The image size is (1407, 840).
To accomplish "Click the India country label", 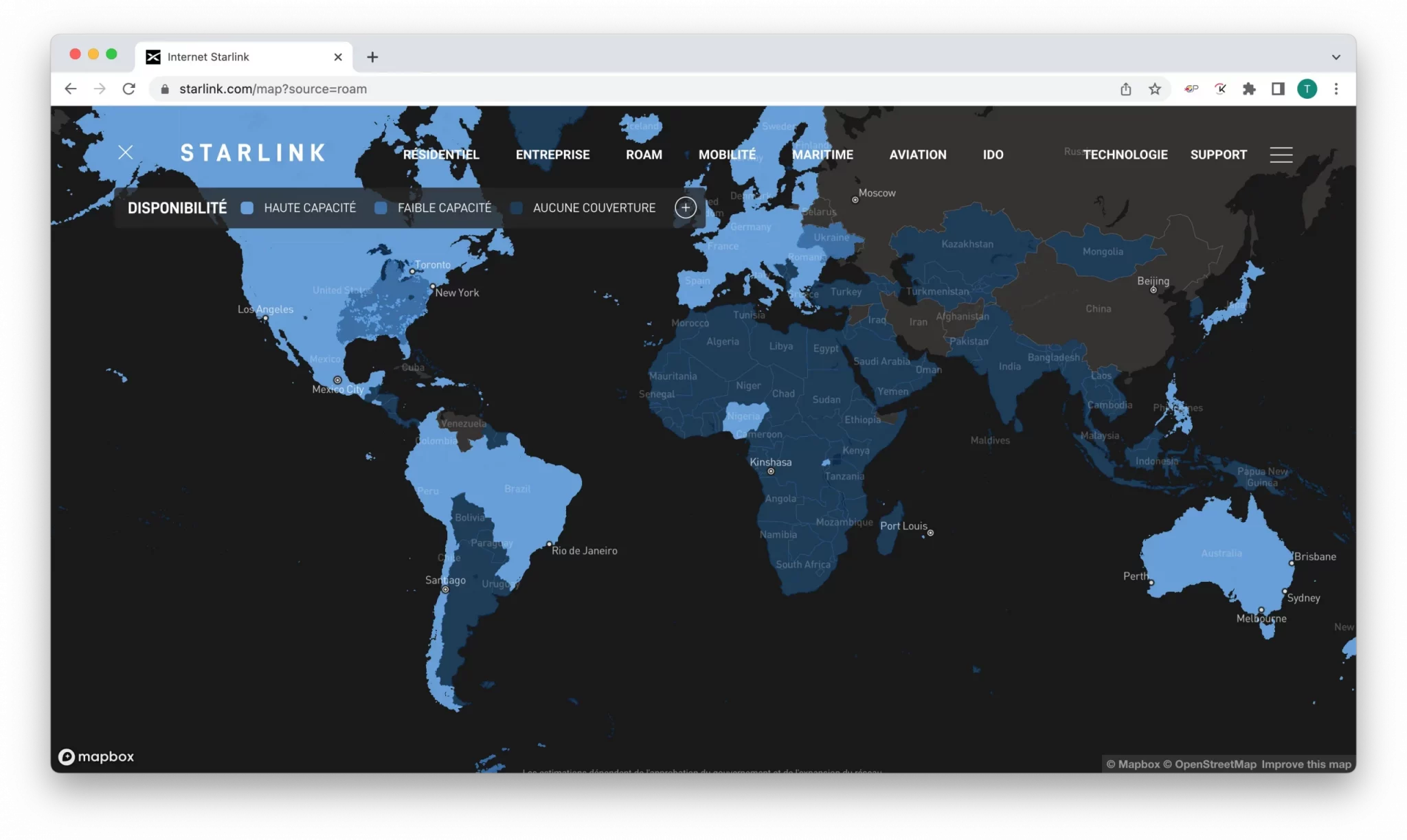I will pyautogui.click(x=1010, y=367).
